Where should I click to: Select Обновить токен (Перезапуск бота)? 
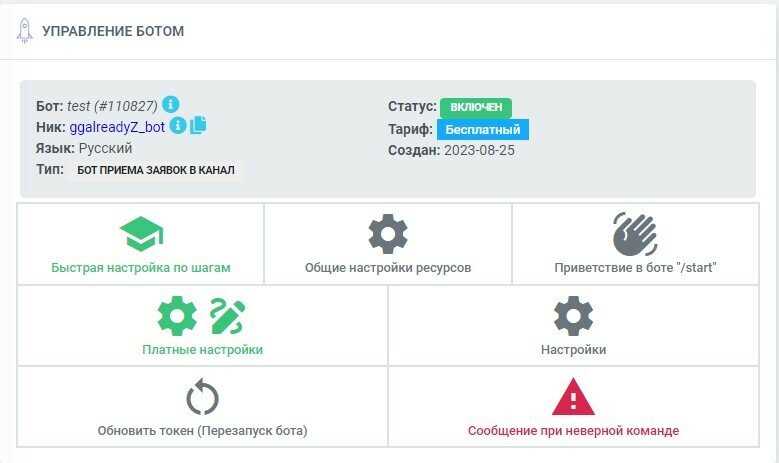(202, 431)
